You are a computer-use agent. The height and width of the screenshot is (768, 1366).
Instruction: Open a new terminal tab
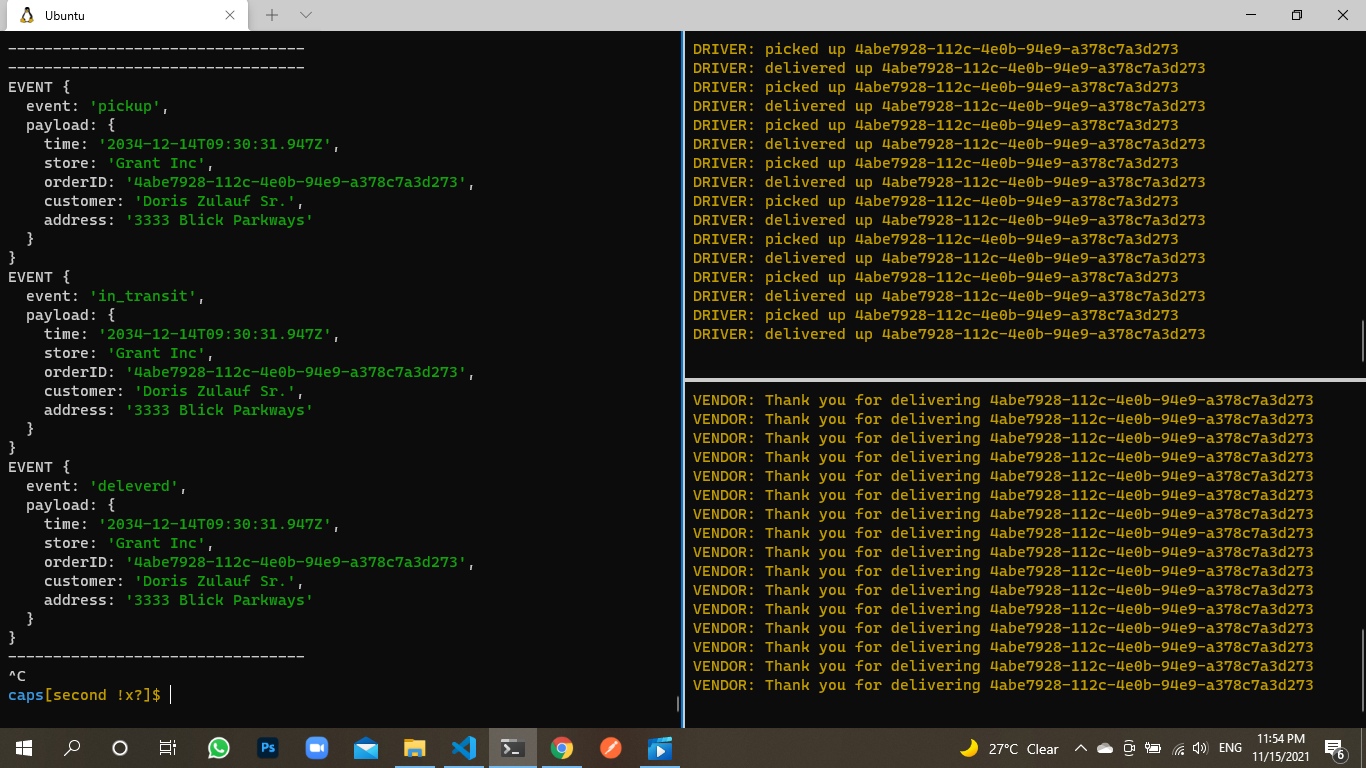point(271,15)
